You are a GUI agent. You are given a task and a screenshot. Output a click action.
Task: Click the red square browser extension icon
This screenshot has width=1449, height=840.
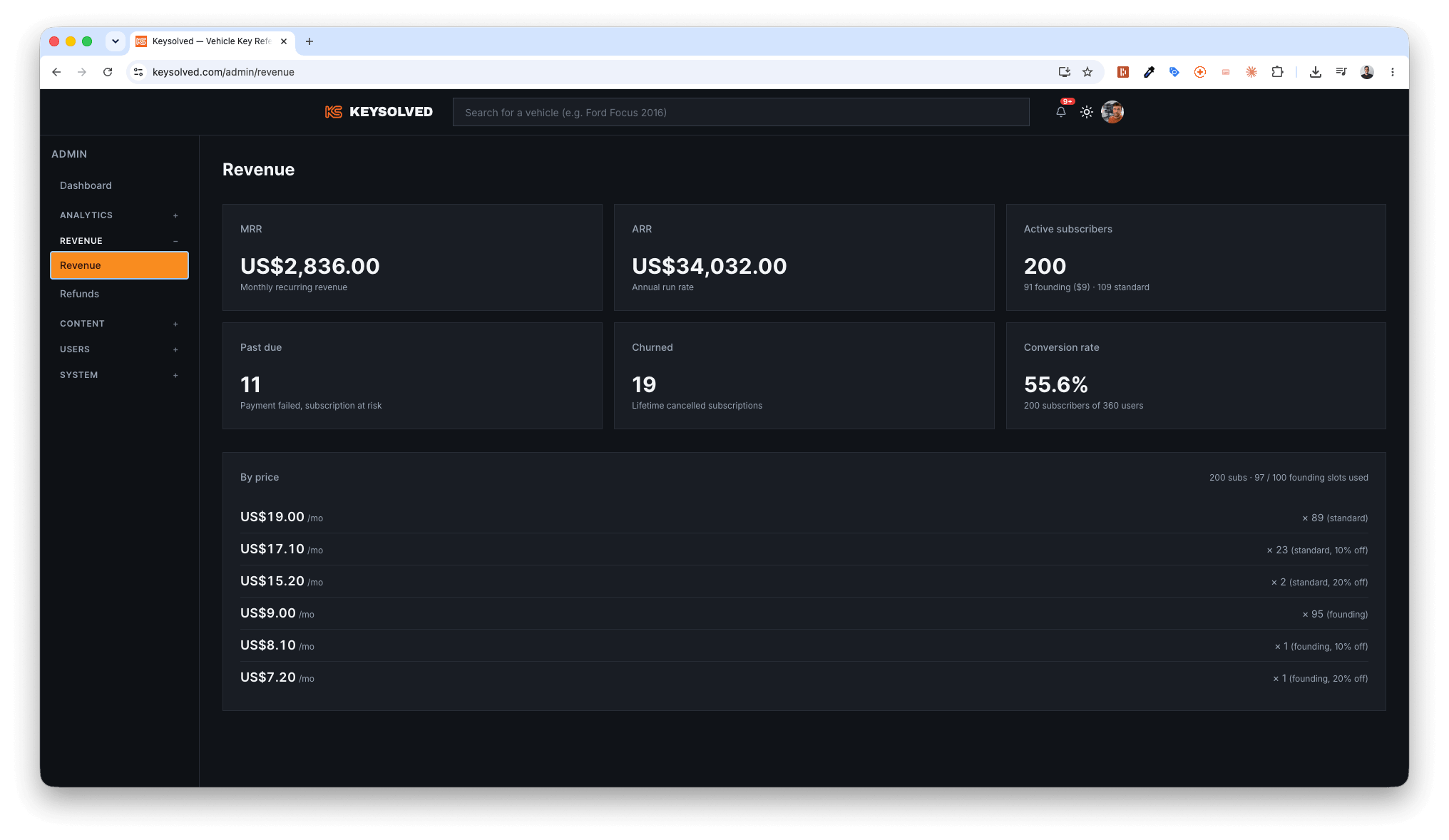click(x=1123, y=72)
